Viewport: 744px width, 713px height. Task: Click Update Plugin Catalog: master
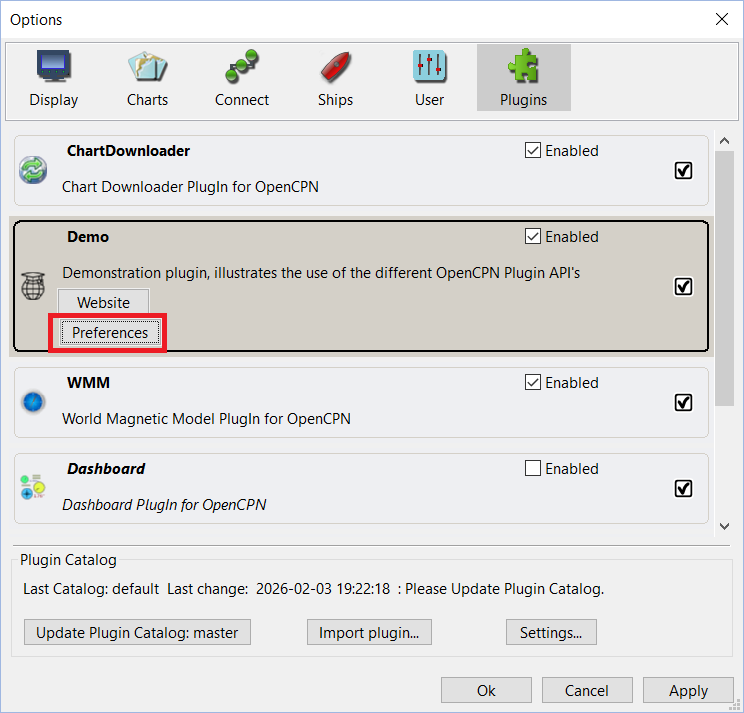[x=137, y=632]
